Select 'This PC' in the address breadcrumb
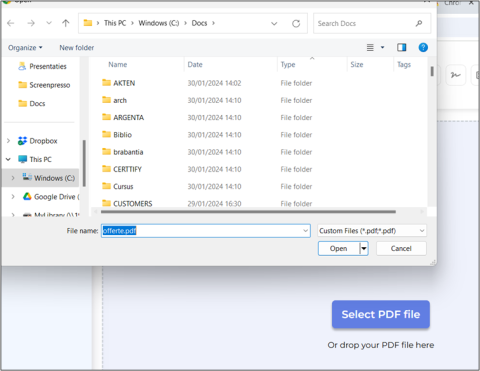The height and width of the screenshot is (371, 480). coord(115,23)
